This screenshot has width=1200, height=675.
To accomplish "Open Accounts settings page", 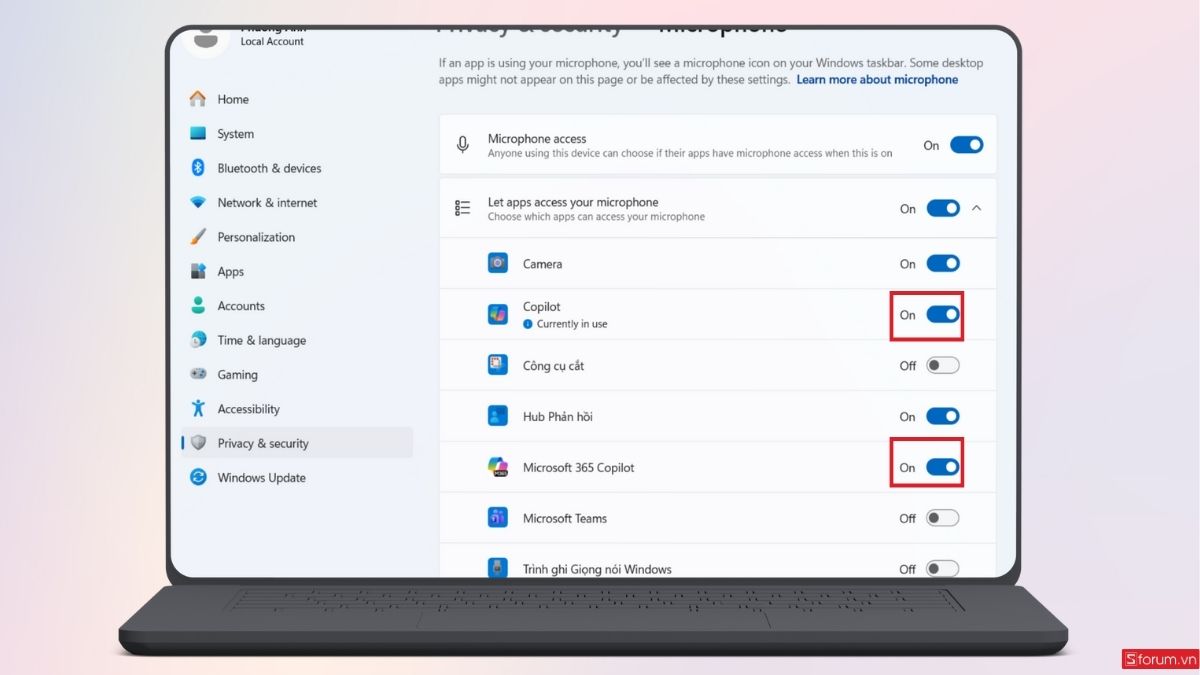I will click(x=296, y=306).
